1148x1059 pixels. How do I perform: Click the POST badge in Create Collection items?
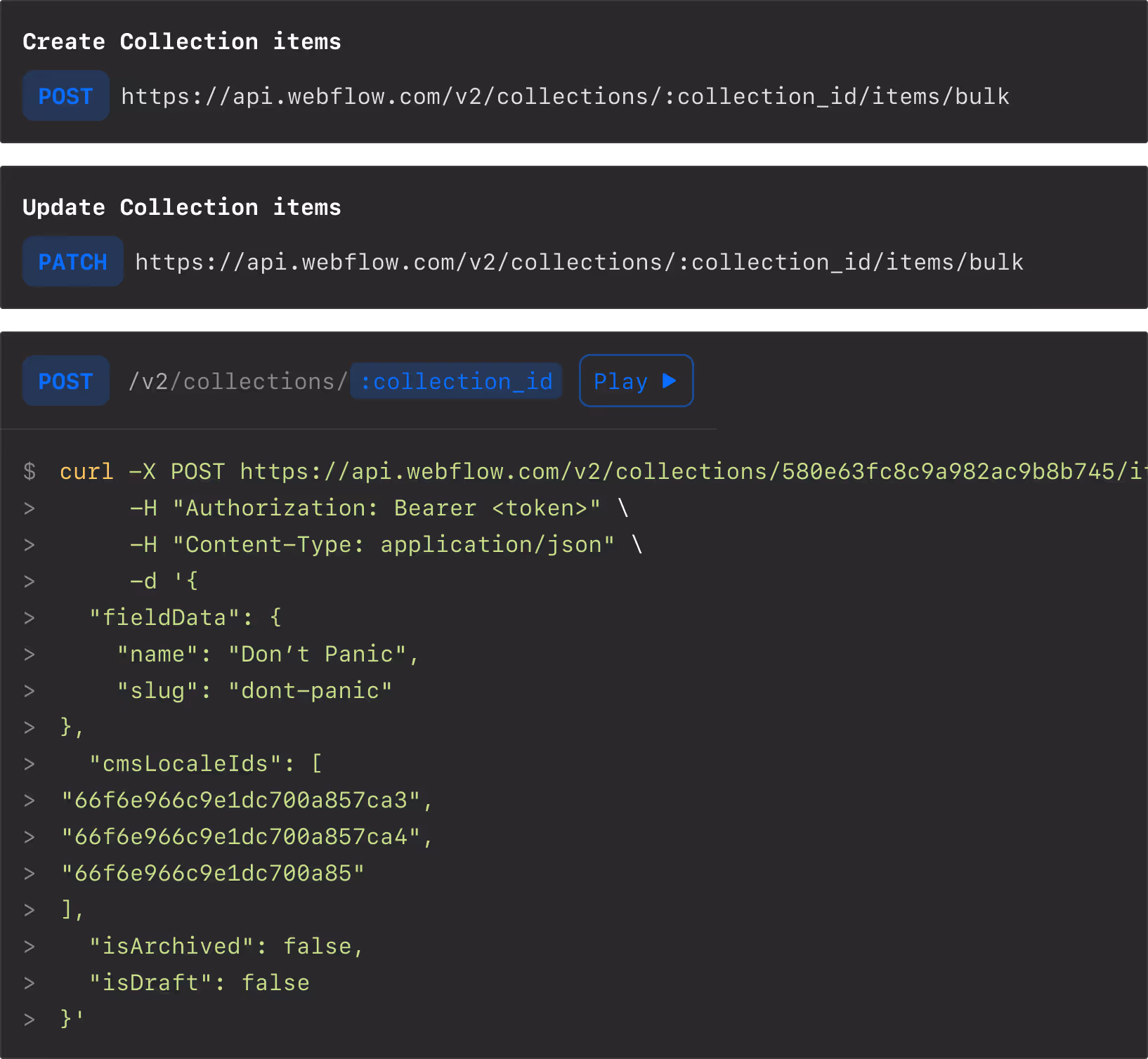66,96
